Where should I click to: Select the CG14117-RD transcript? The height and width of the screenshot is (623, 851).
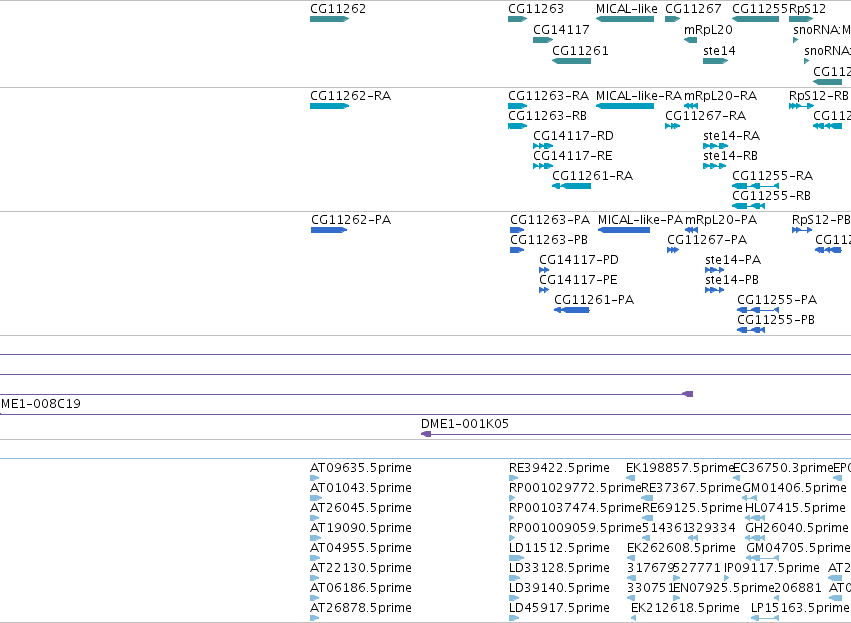point(543,146)
